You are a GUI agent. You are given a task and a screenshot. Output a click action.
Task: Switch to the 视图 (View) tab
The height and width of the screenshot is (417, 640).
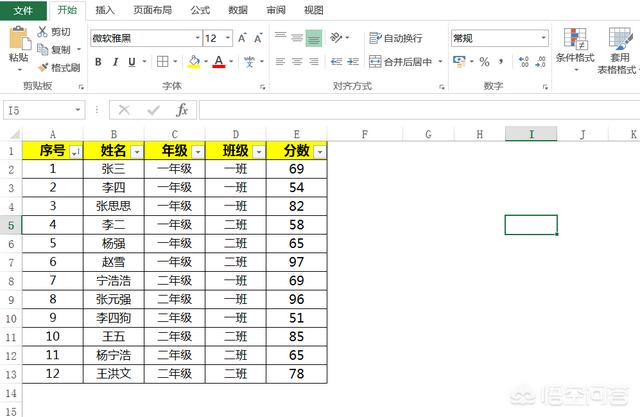tap(313, 10)
